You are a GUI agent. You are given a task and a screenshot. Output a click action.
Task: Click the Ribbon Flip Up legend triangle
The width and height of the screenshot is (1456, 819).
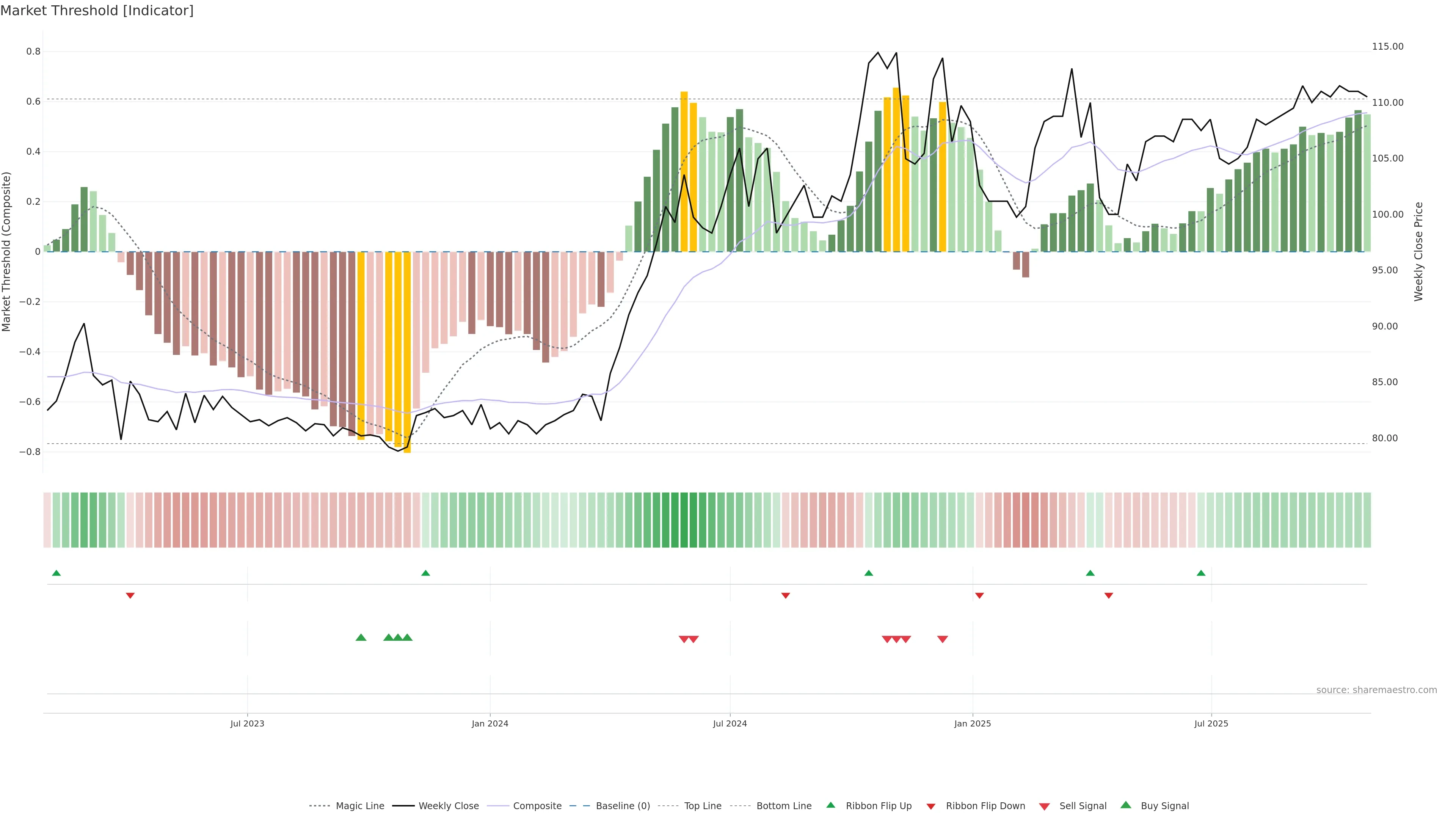(x=830, y=805)
